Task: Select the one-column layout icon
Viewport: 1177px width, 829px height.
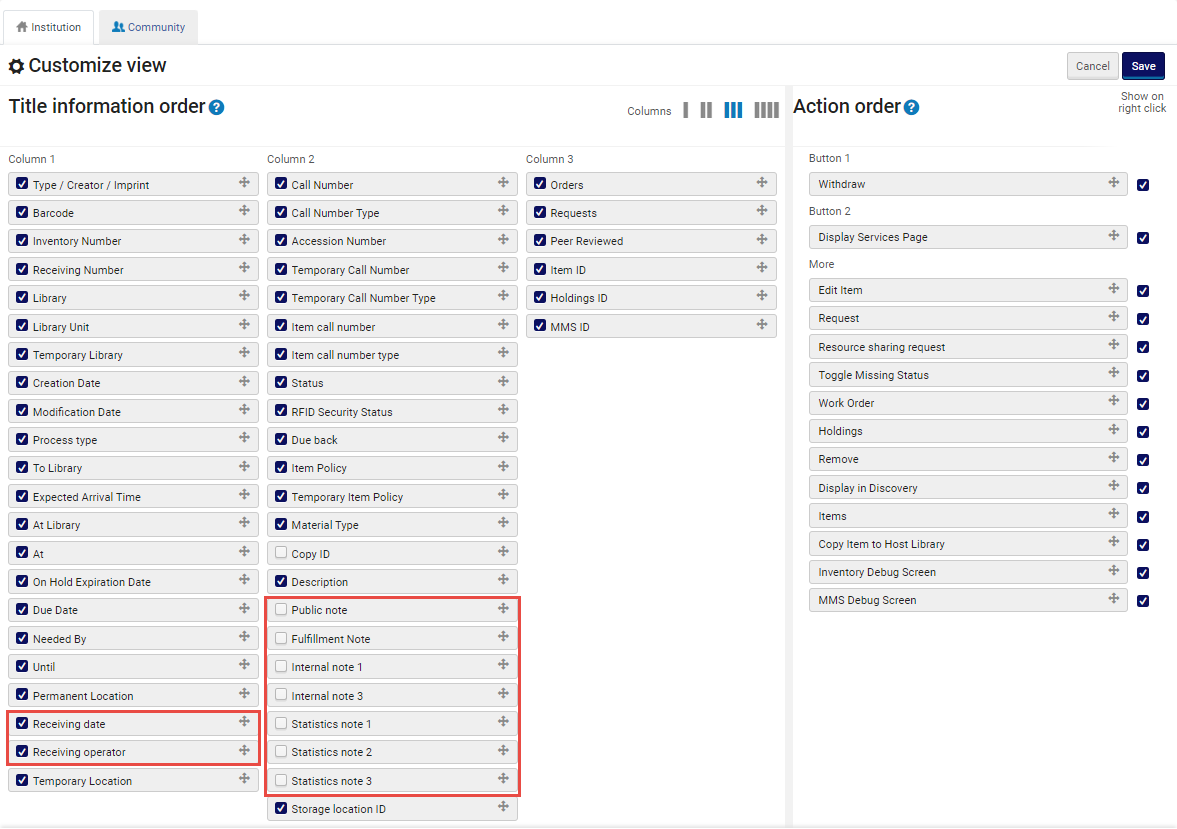Action: tap(685, 110)
